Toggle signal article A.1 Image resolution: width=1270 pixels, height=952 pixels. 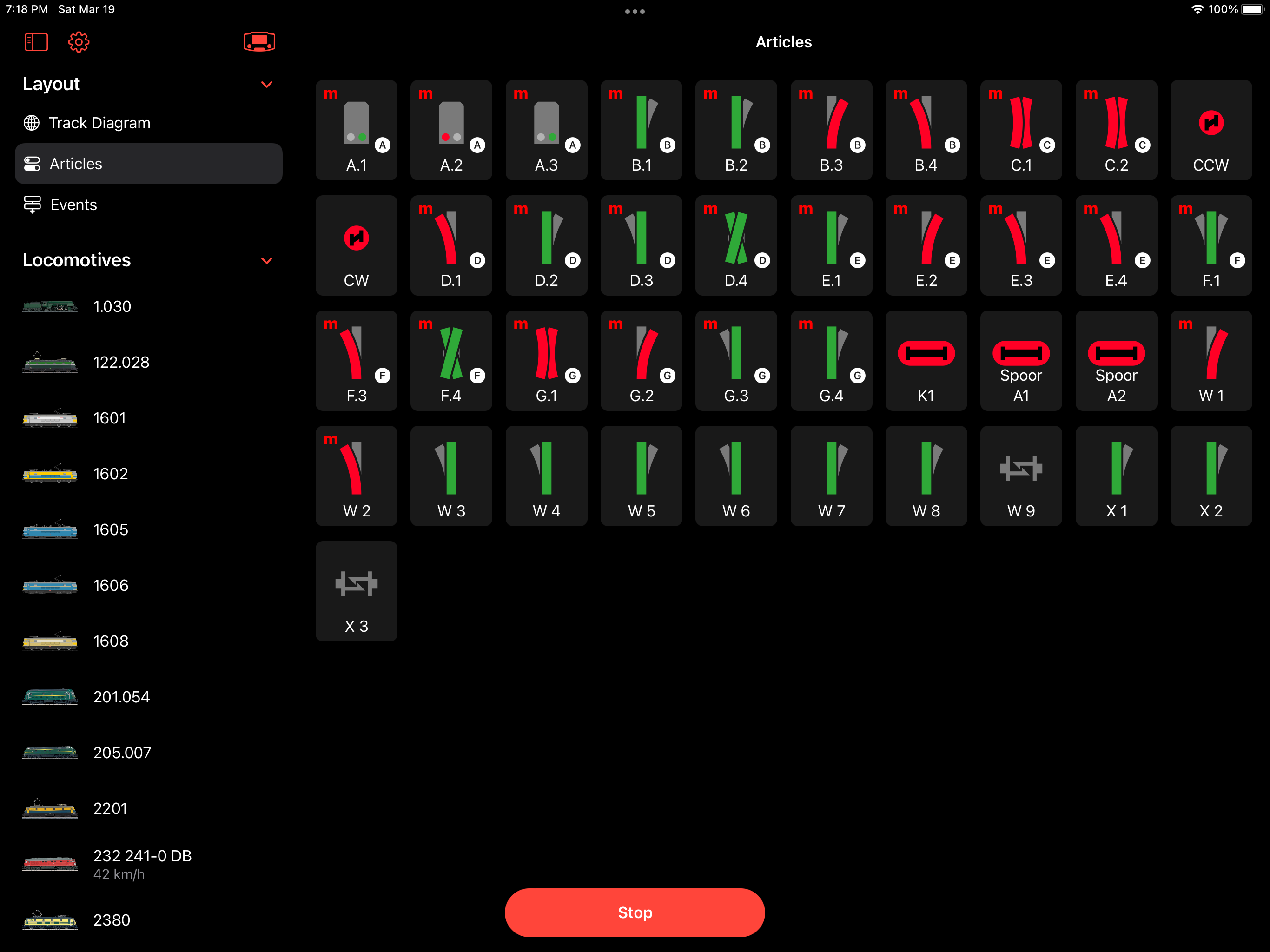pos(356,130)
